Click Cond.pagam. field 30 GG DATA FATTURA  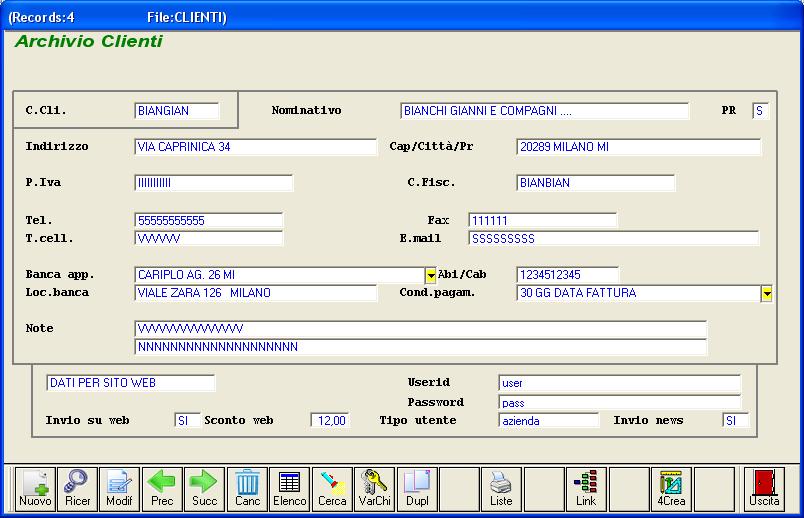639,293
